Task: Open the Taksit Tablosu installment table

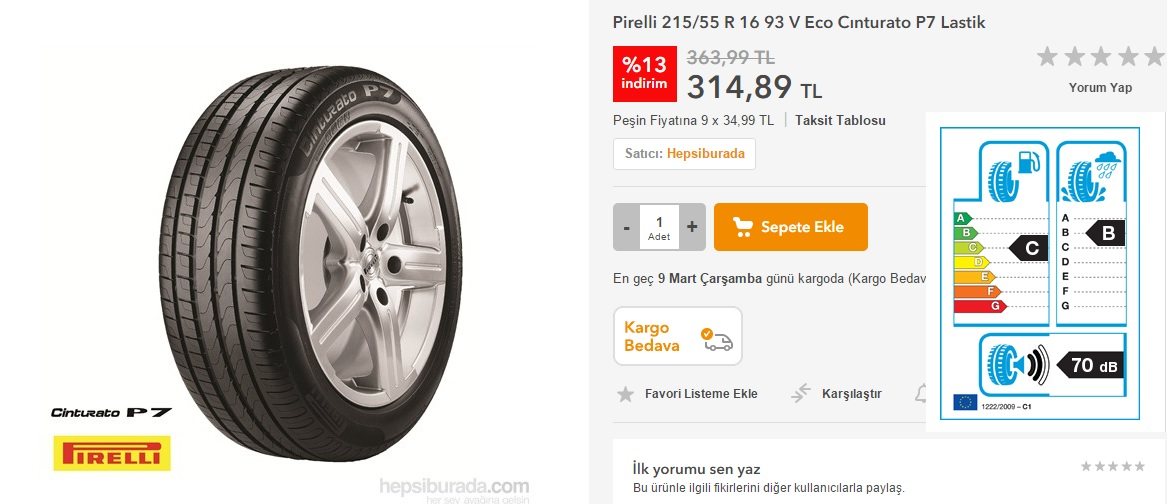Action: coord(840,120)
